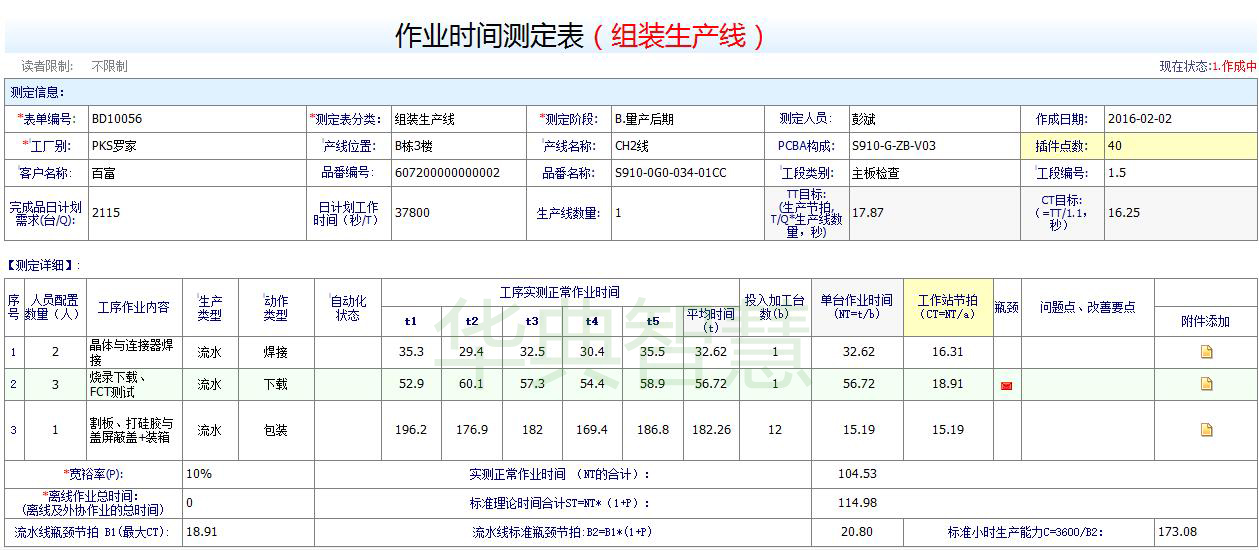Screen dimensions: 1259x550
Task: Click the 测定表分类 value 组装生产线
Action: (425, 119)
